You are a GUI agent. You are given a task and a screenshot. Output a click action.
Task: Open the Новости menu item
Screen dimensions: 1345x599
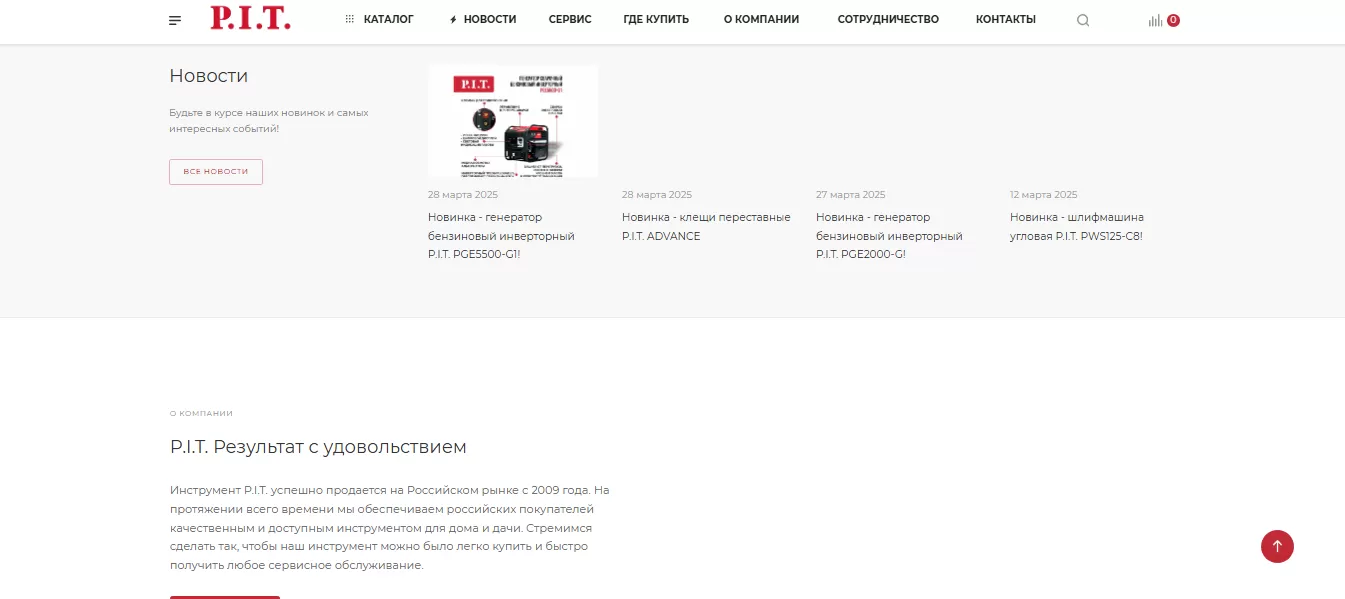point(490,19)
